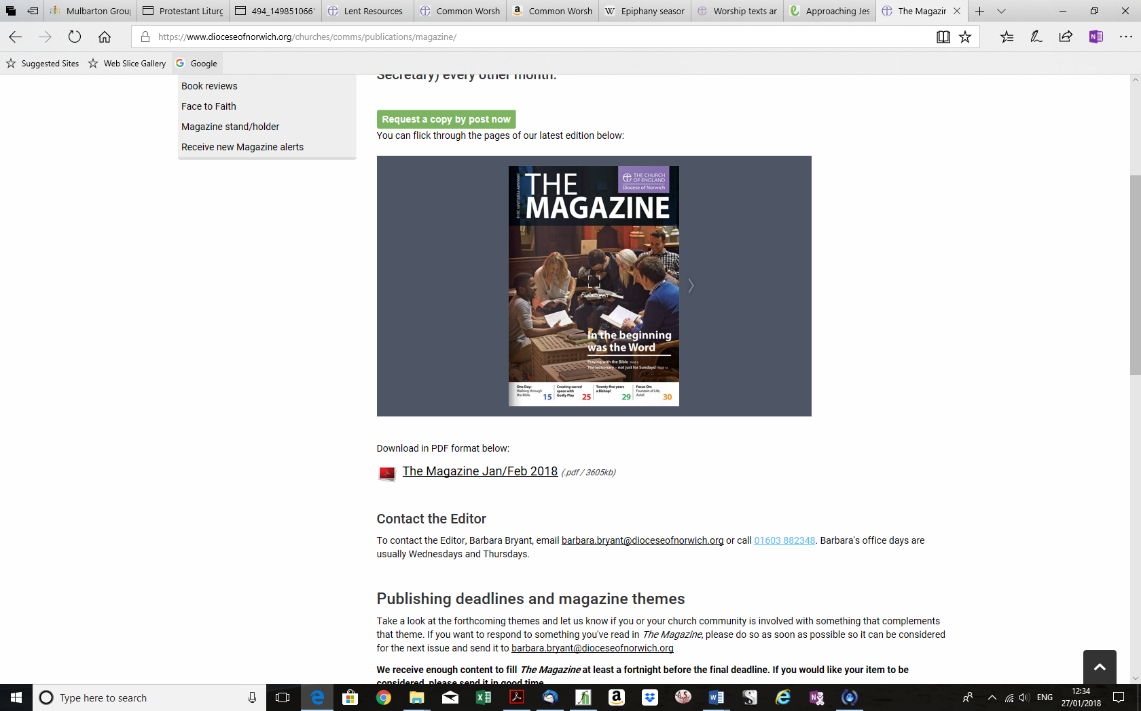Add web notes with the pen
The height and width of the screenshot is (711, 1141).
1036,37
